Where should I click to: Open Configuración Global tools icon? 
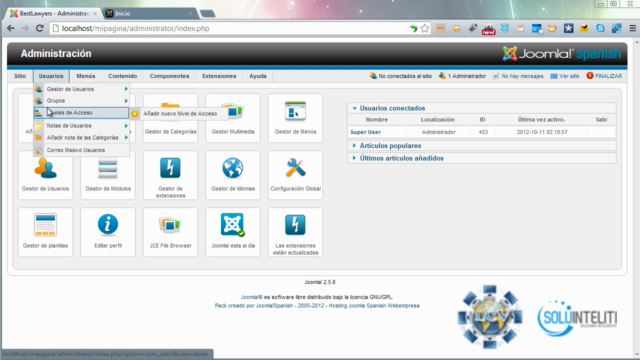click(296, 175)
